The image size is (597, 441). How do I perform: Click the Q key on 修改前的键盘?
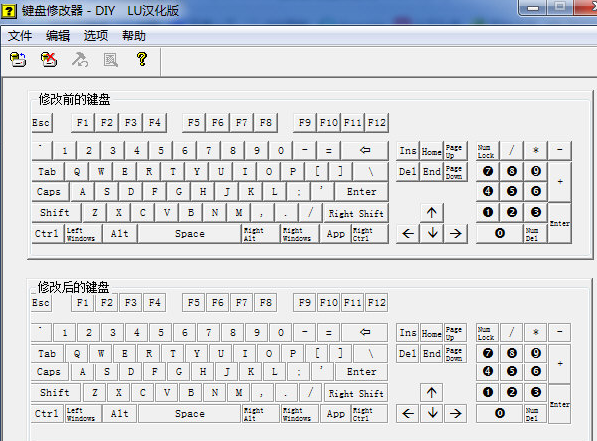[77, 172]
